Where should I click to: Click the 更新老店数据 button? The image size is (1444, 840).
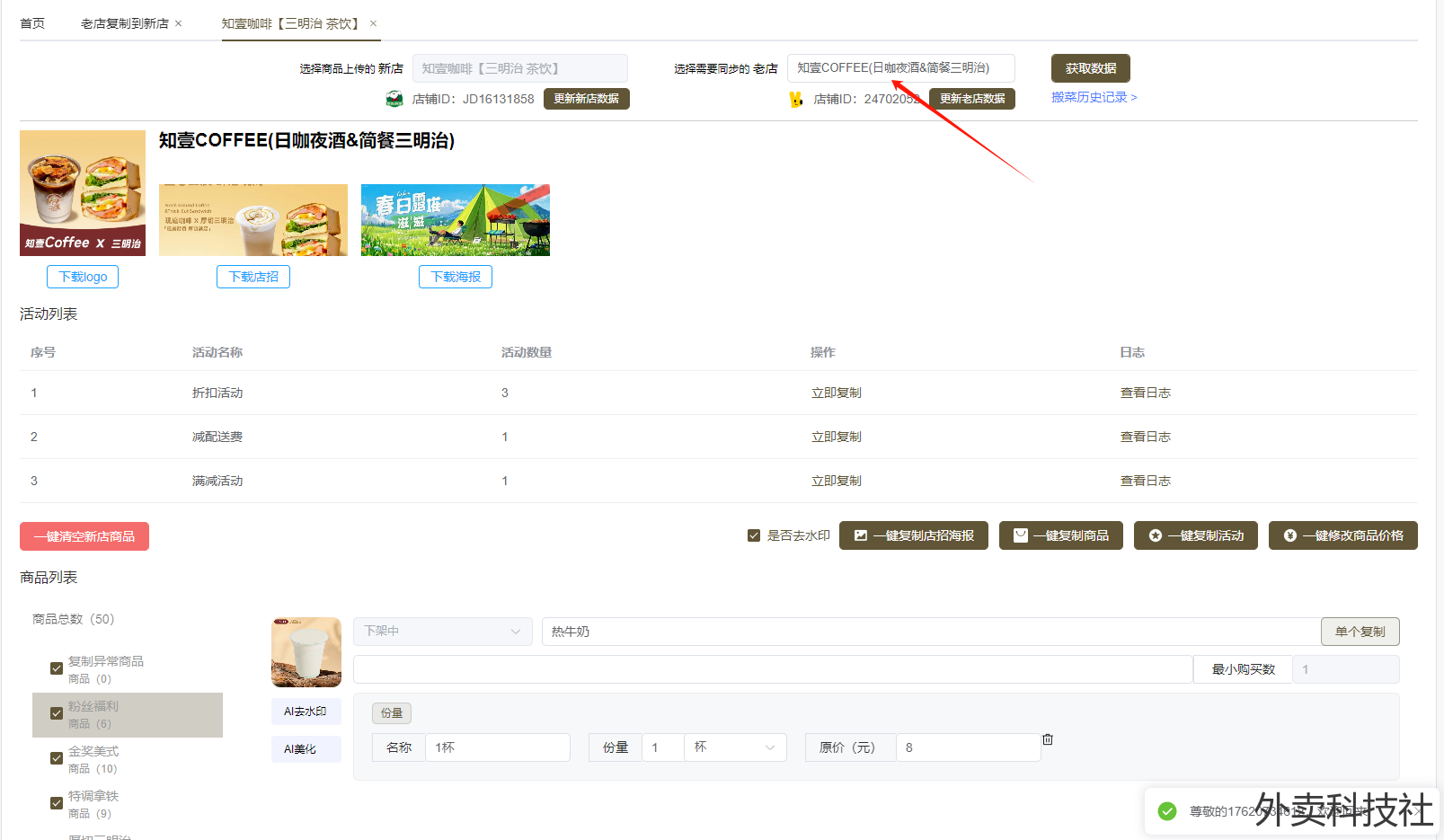click(972, 99)
